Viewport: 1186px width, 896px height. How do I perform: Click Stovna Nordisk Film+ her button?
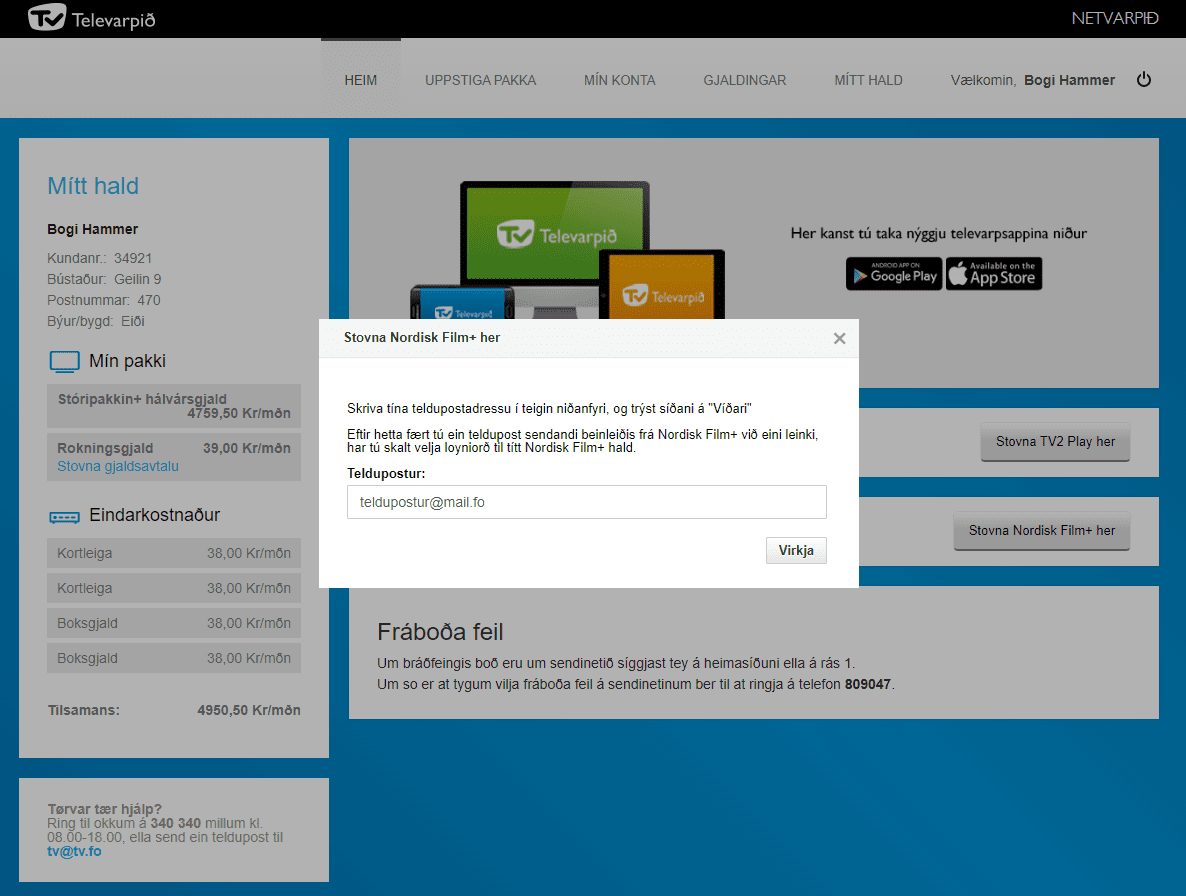[x=1042, y=531]
